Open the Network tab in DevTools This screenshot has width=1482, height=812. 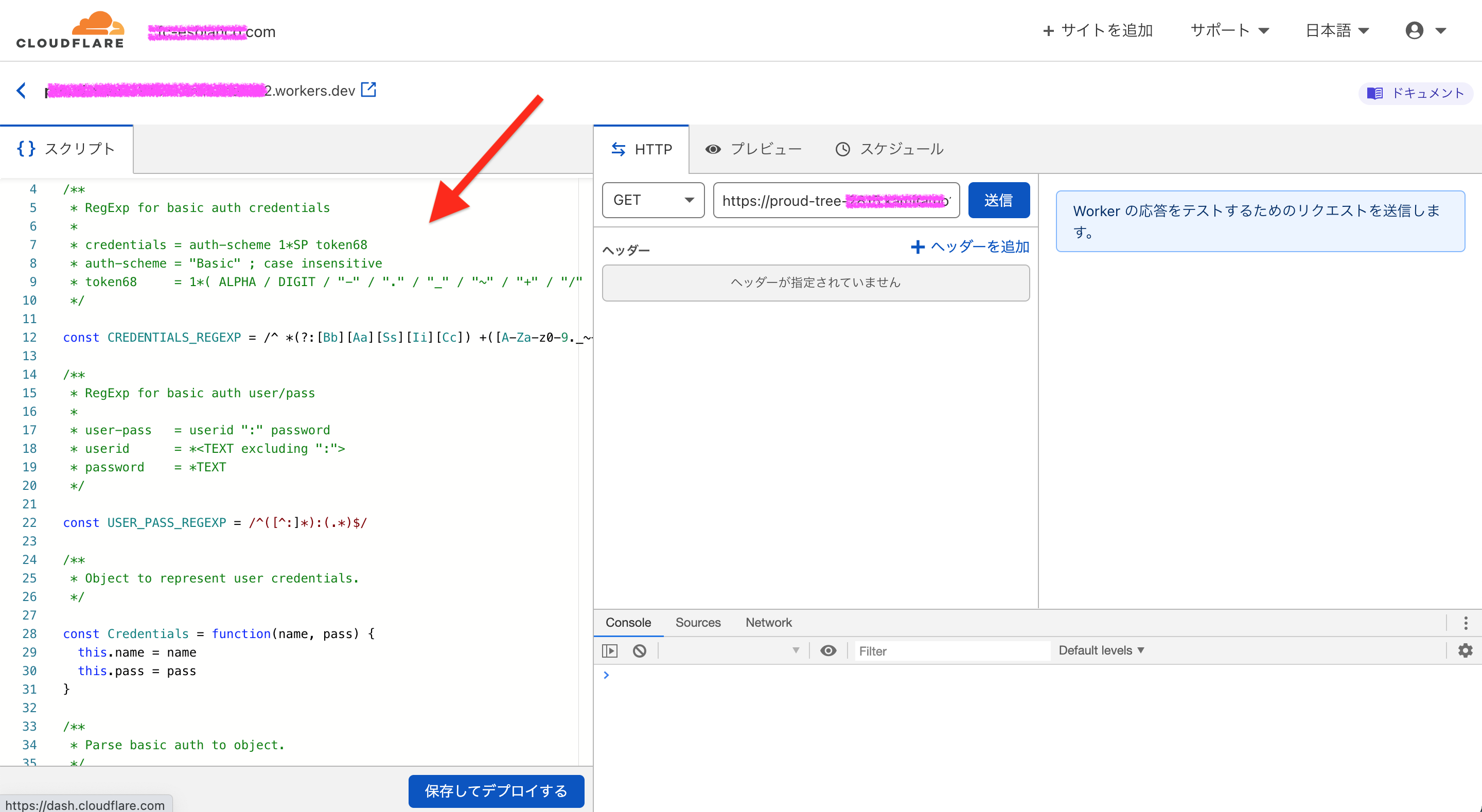click(x=768, y=623)
